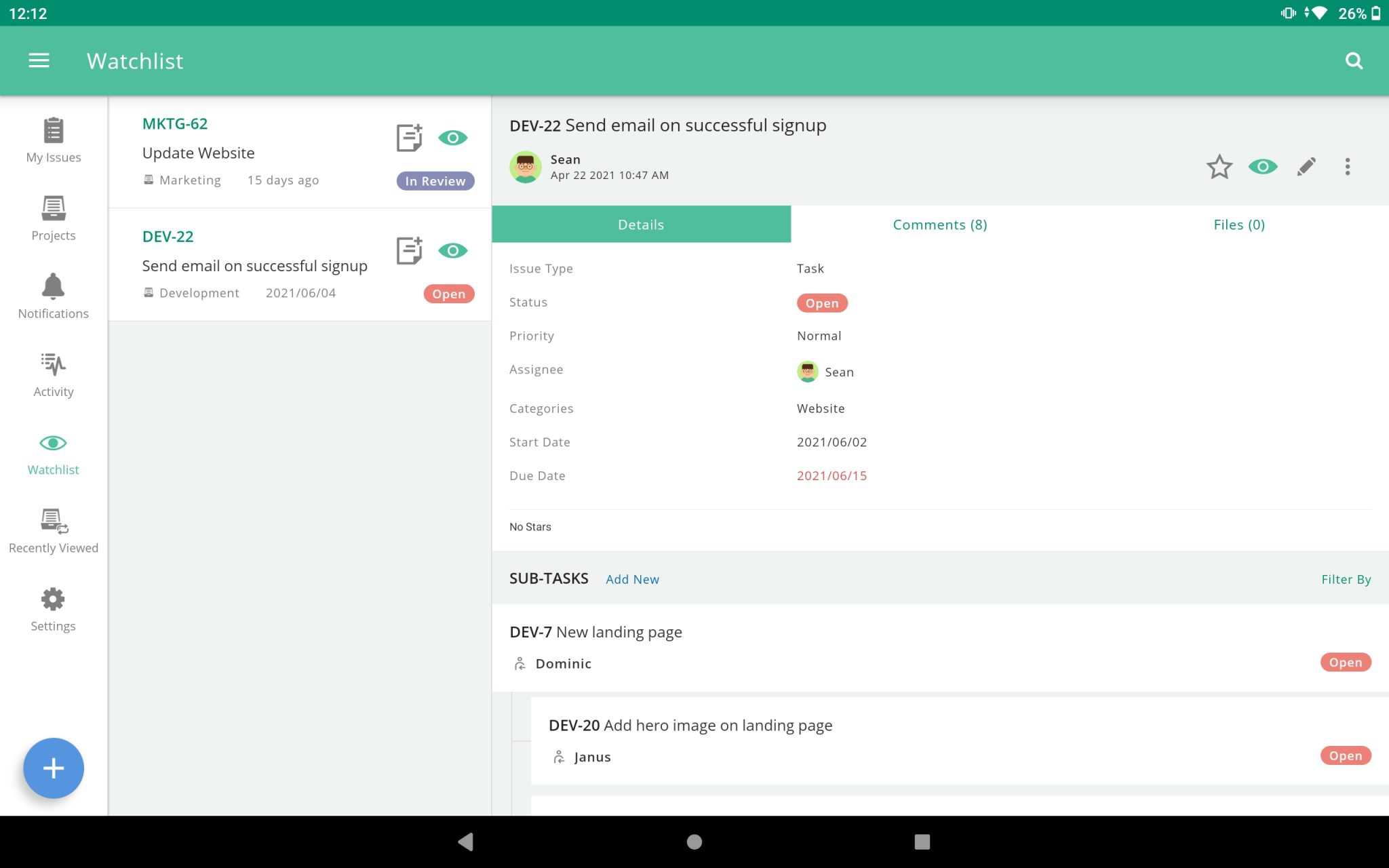Open the three-dot overflow menu
This screenshot has width=1389, height=868.
coord(1348,166)
